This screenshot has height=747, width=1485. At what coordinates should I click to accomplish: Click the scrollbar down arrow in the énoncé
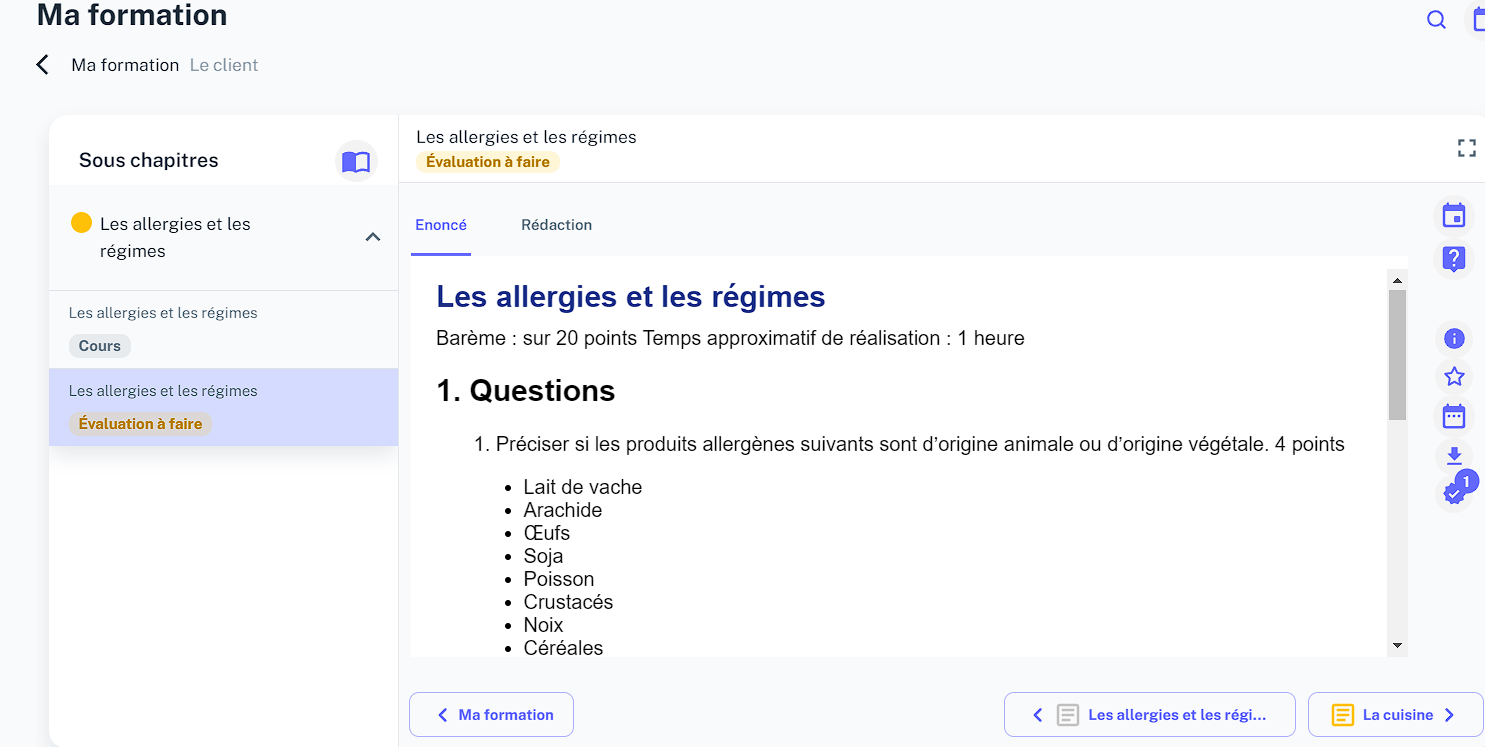[1397, 646]
